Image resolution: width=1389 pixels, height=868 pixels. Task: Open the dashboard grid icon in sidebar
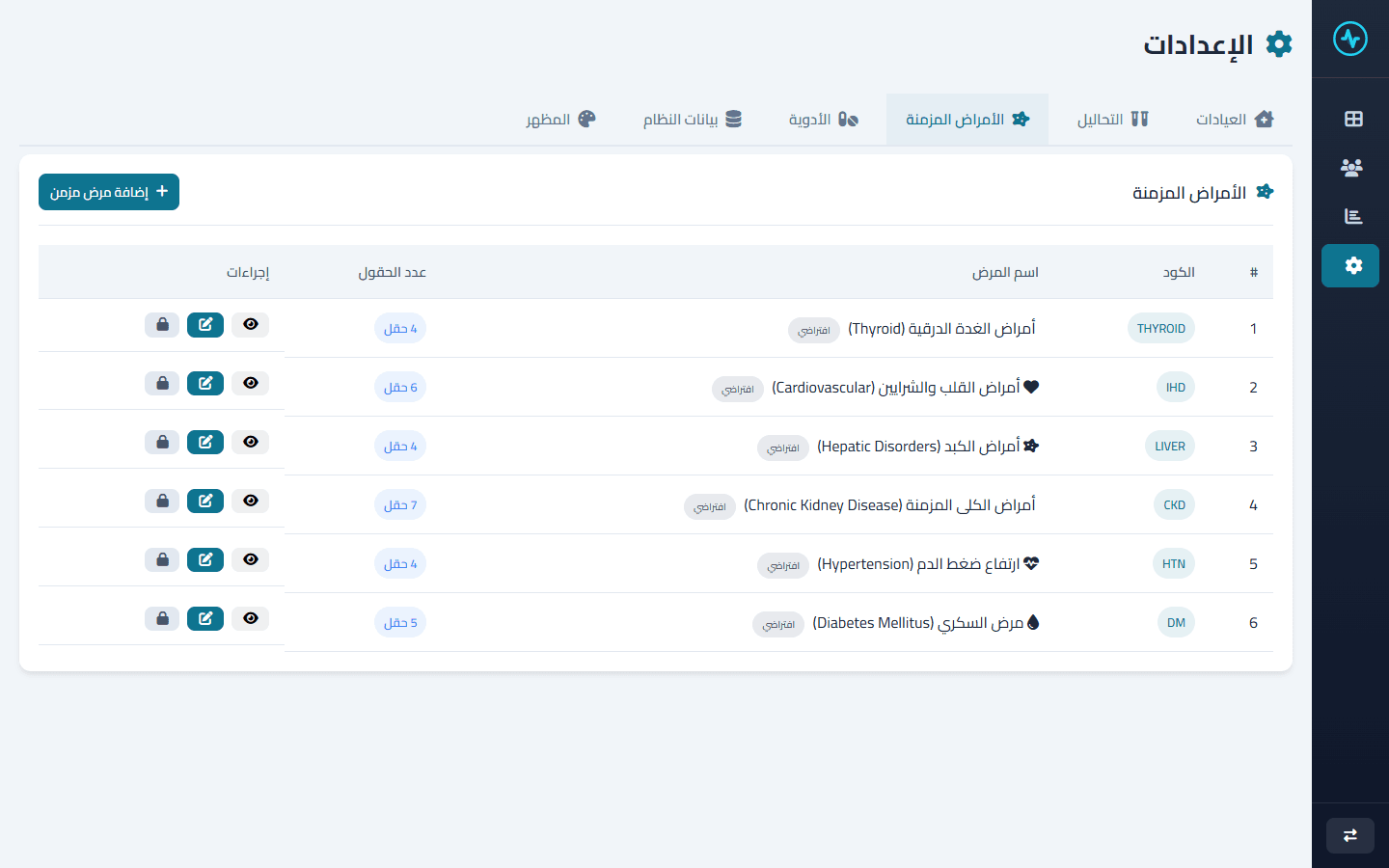(1353, 119)
